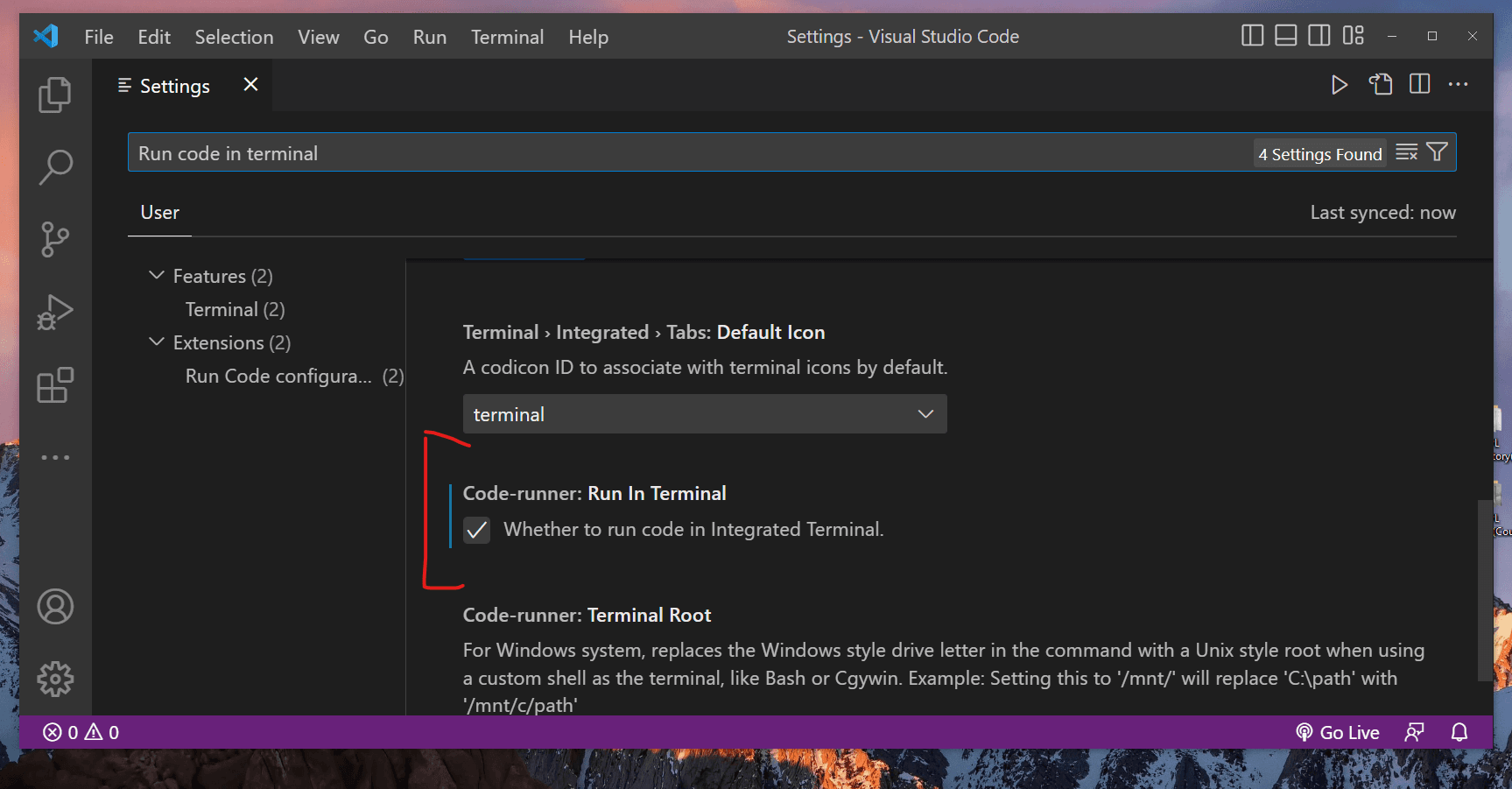Open Settings (JSON) file icon
The image size is (1512, 789).
pos(1381,84)
